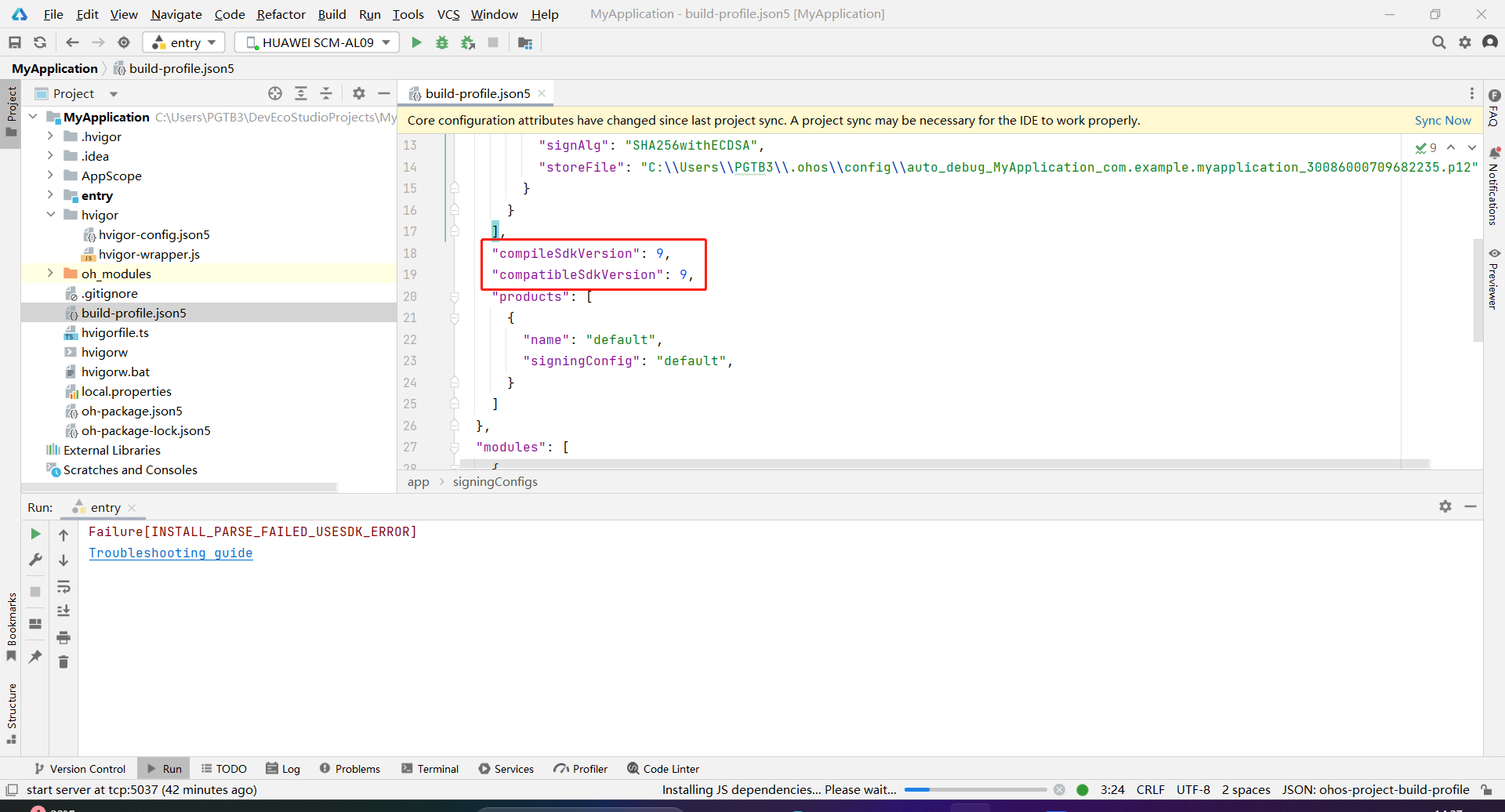Toggle soft-wrap in the Run console
The height and width of the screenshot is (812, 1505).
pos(63,587)
